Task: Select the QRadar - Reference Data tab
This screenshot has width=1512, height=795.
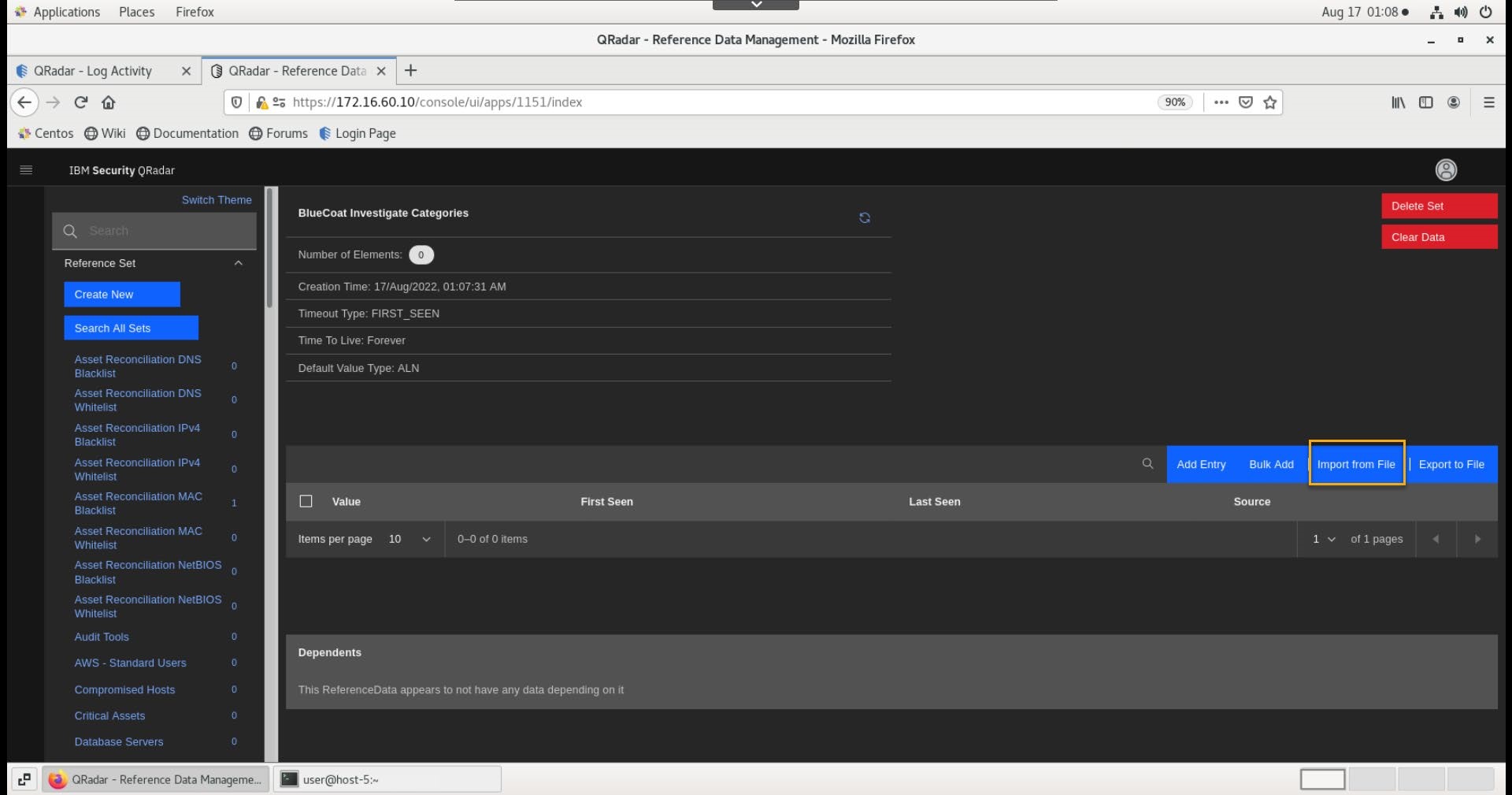Action: [x=298, y=71]
